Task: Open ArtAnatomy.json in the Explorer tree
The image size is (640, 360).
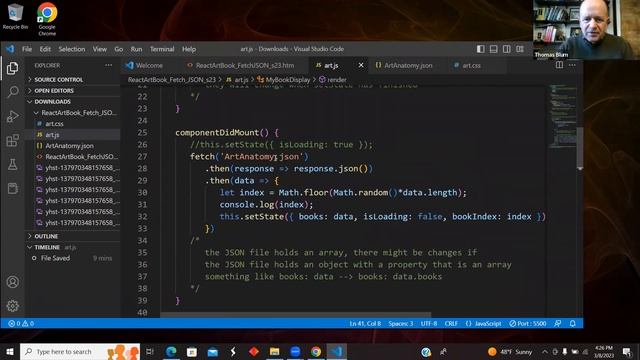Action: click(x=73, y=146)
